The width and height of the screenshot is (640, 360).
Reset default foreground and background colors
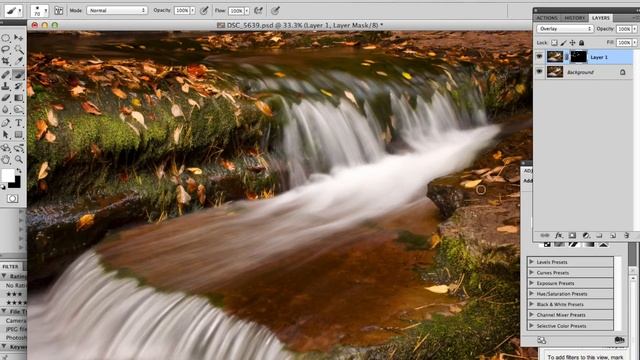point(4,187)
